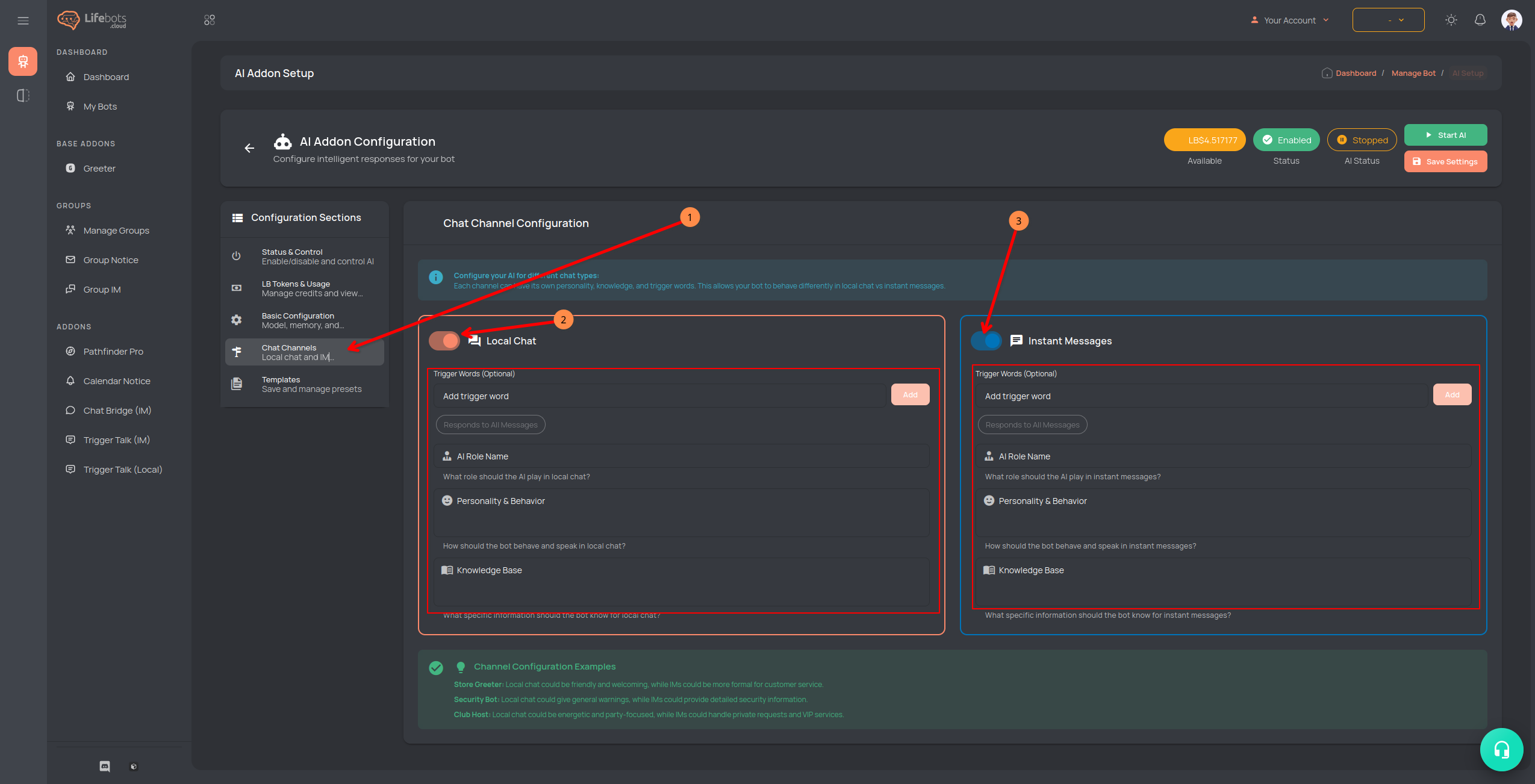
Task: Open the empty bot selector dropdown
Action: click(x=1387, y=20)
